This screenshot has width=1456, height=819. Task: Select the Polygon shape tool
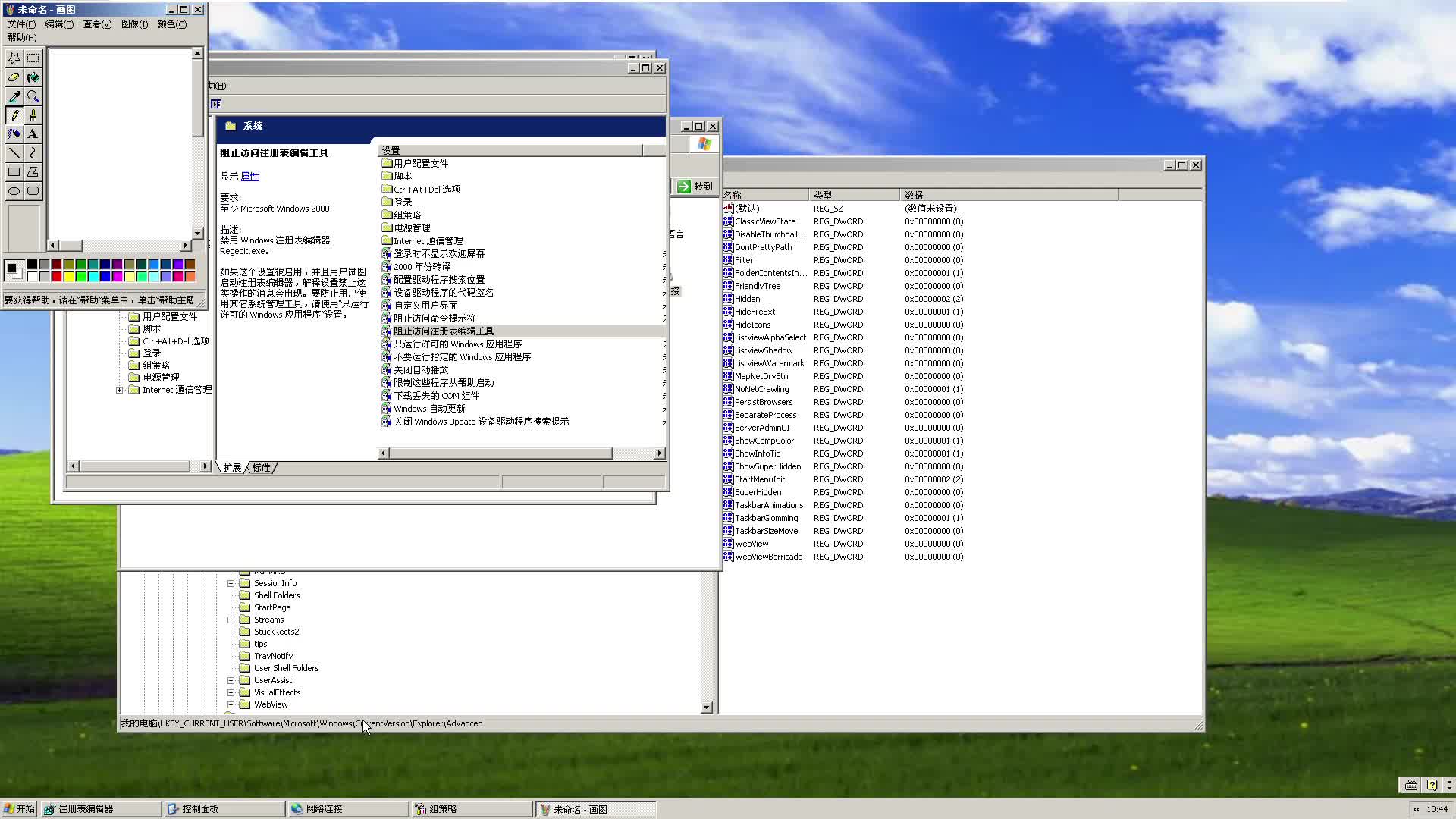[x=33, y=171]
